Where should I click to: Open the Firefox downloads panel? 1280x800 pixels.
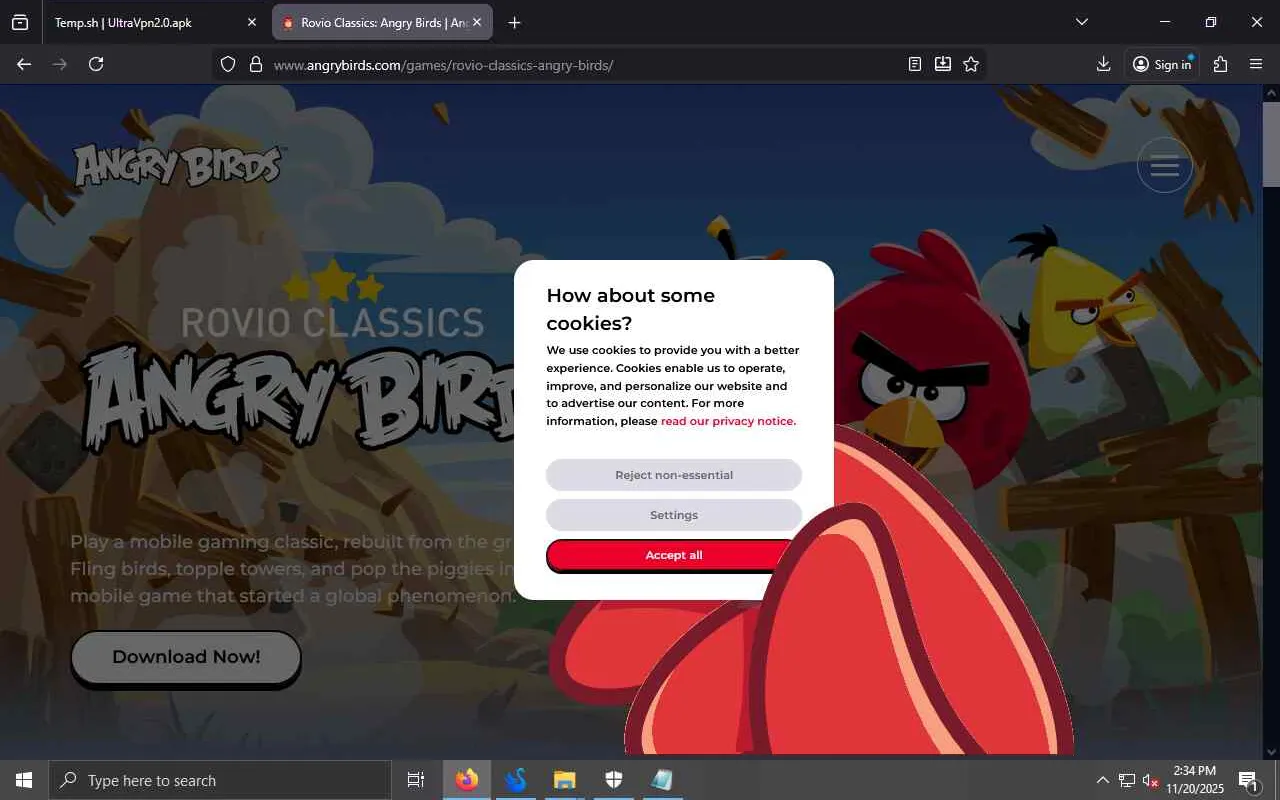pyautogui.click(x=1103, y=64)
